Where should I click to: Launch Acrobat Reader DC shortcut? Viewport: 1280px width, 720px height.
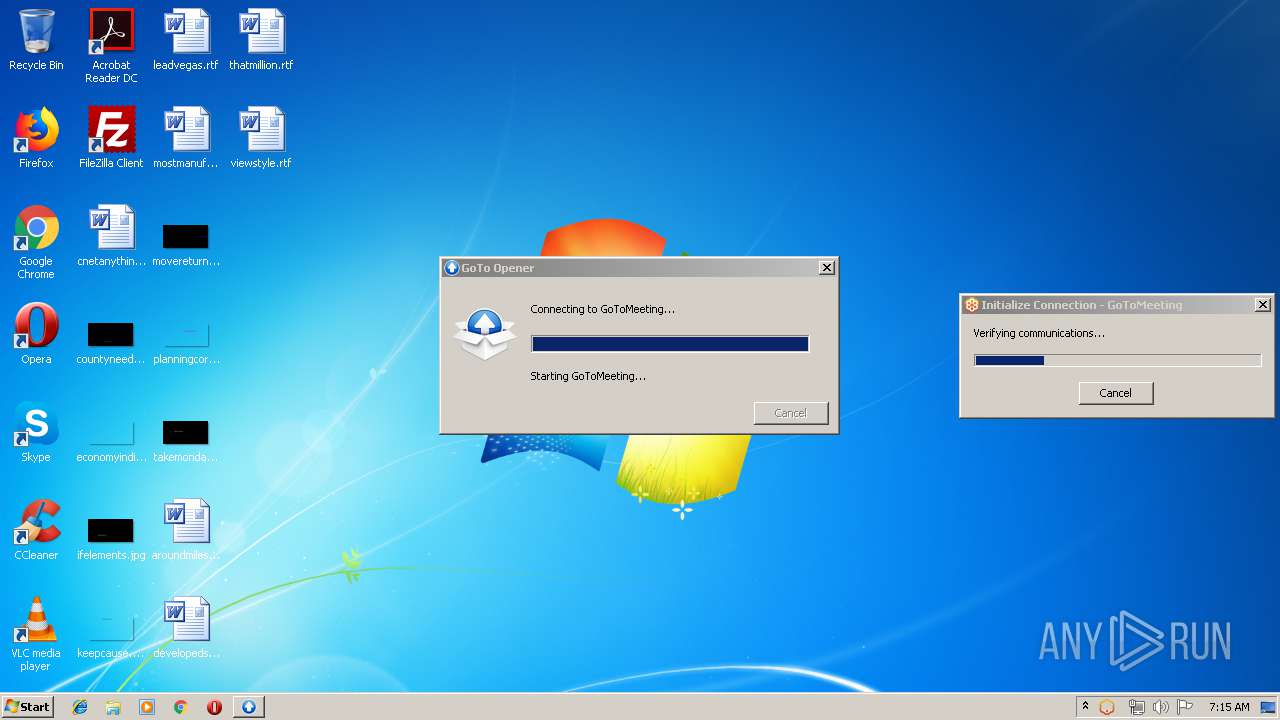[111, 46]
